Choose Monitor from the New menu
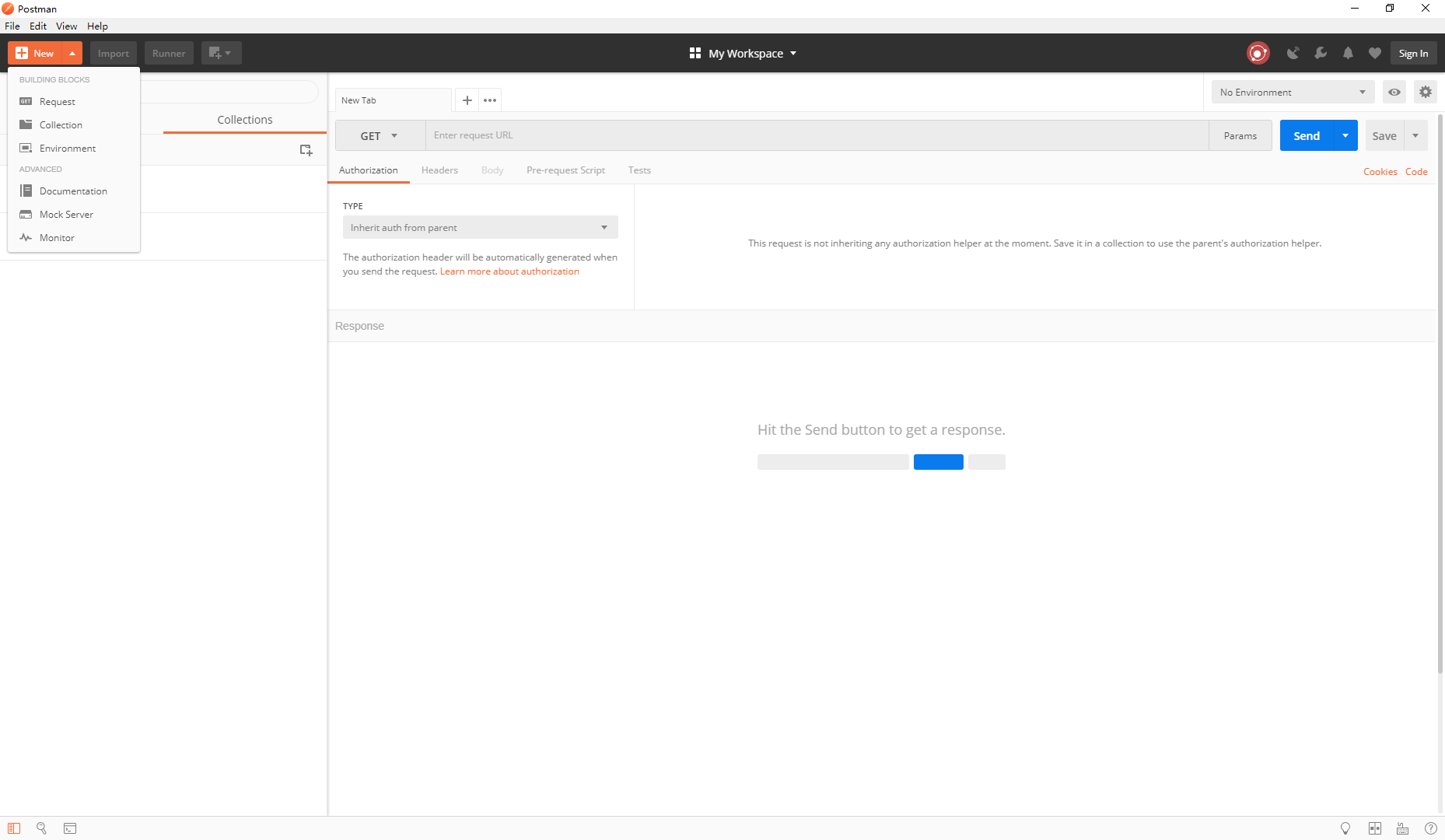 [74, 238]
